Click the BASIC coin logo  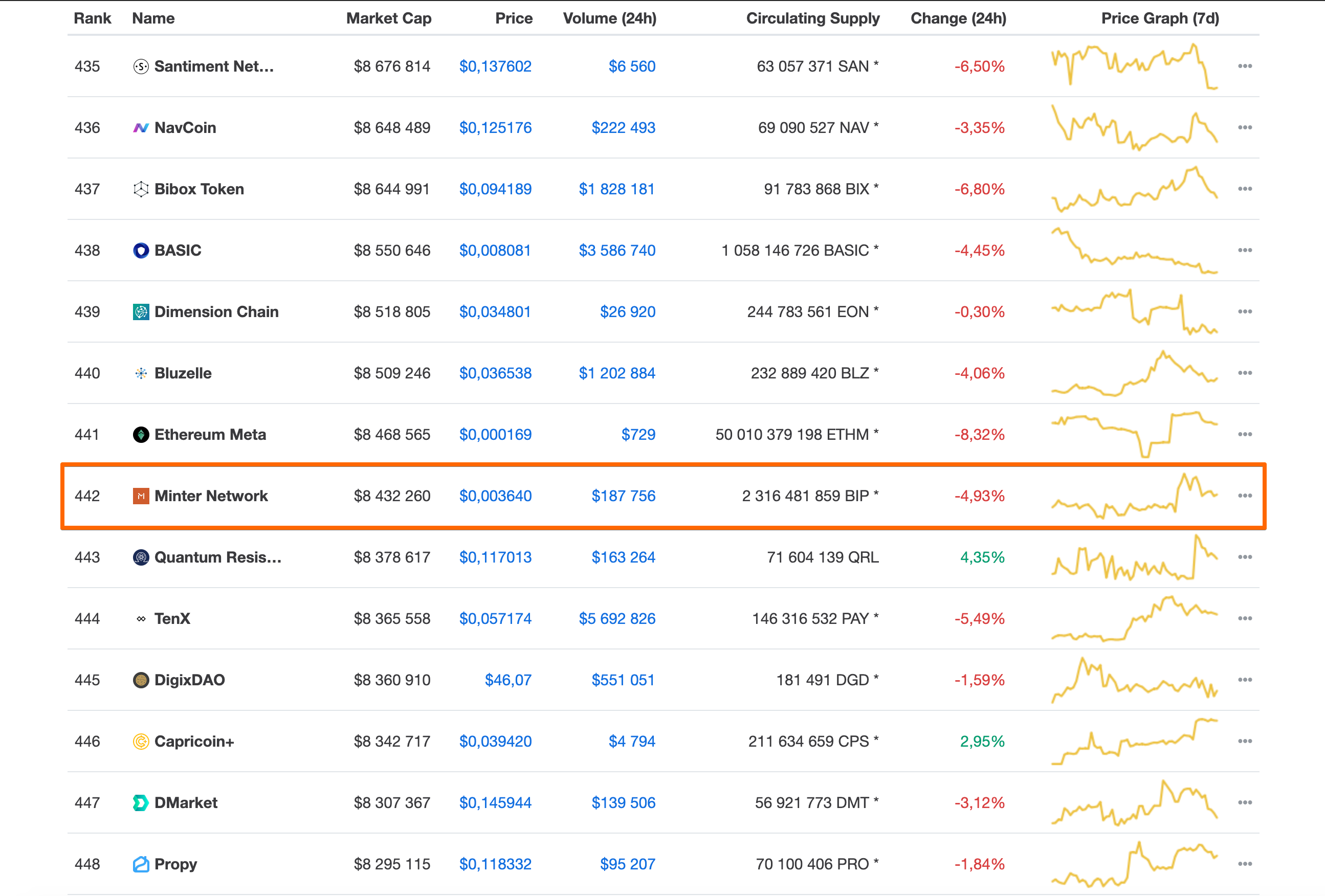click(141, 251)
